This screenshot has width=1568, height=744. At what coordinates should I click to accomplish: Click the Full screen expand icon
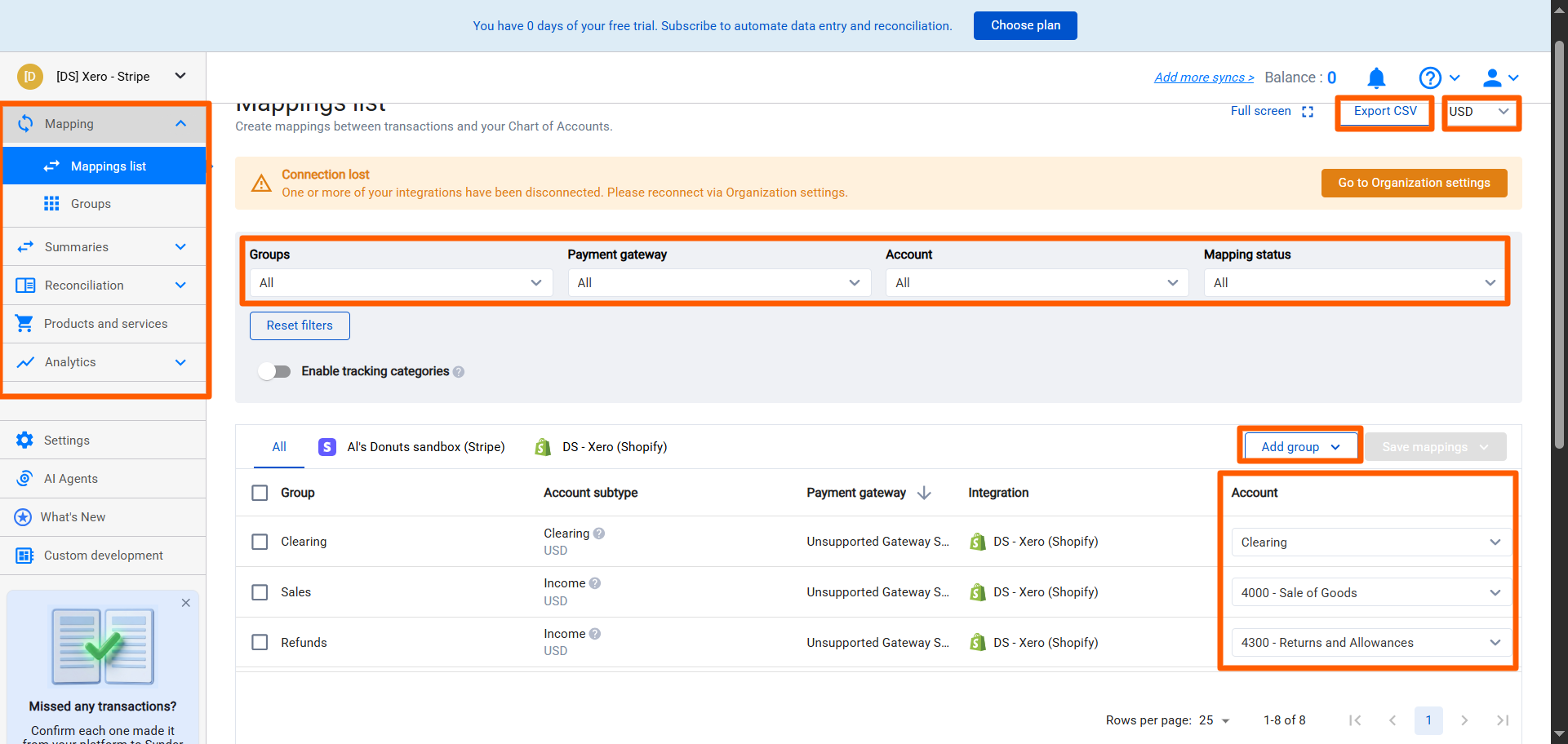(x=1308, y=112)
